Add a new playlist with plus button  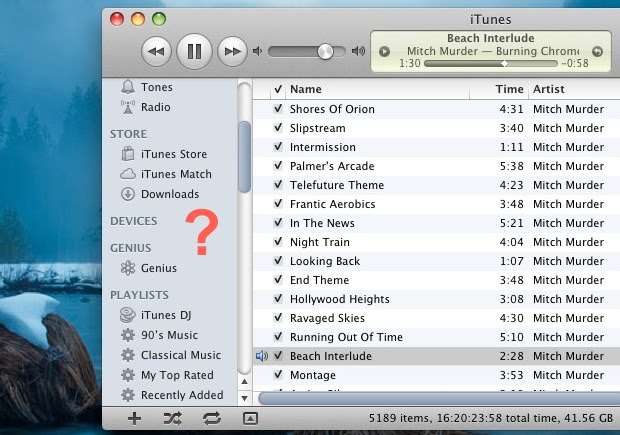point(134,418)
